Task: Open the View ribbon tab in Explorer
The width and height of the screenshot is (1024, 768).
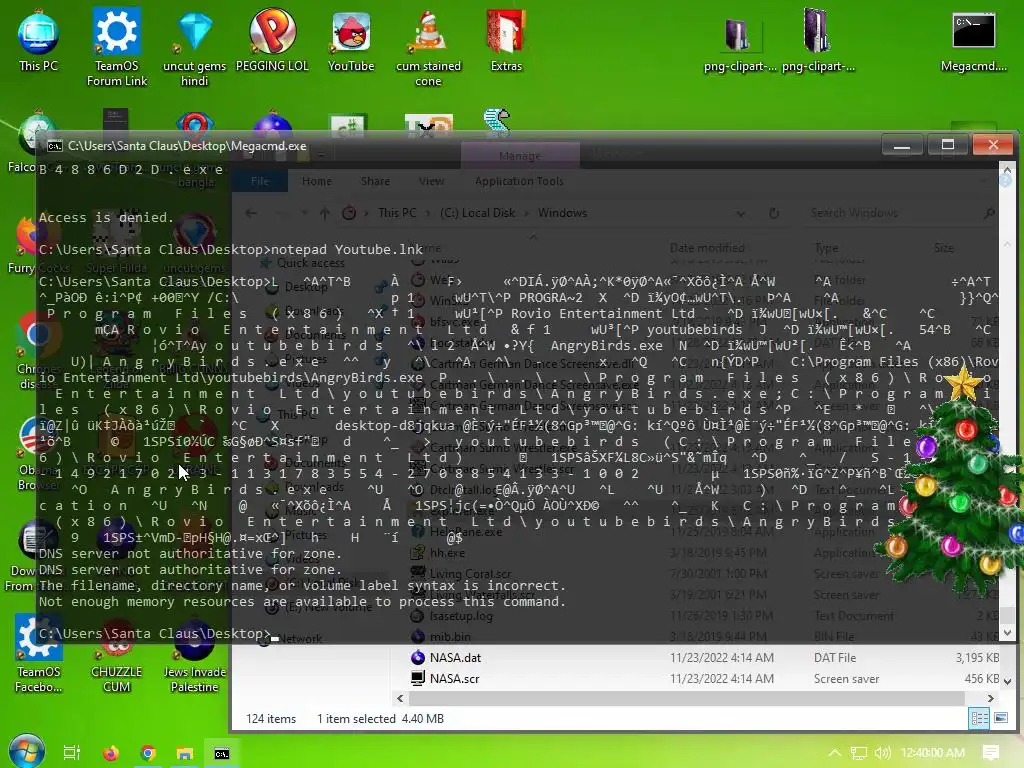Action: pos(431,181)
